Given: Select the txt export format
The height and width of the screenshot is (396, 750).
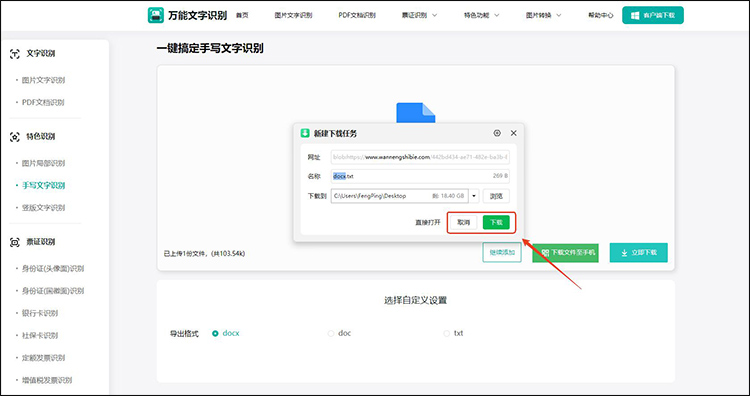Looking at the screenshot, I should click(x=453, y=333).
